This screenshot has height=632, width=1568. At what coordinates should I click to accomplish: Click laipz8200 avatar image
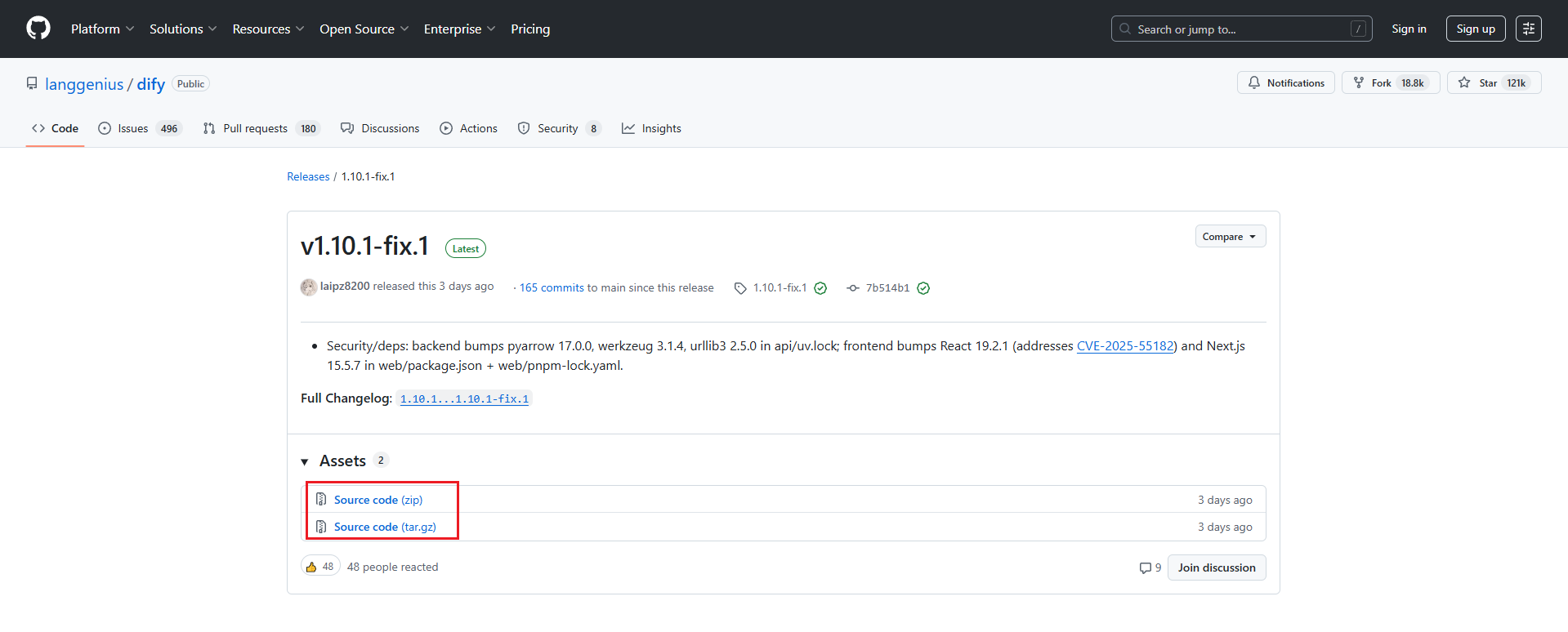point(309,287)
